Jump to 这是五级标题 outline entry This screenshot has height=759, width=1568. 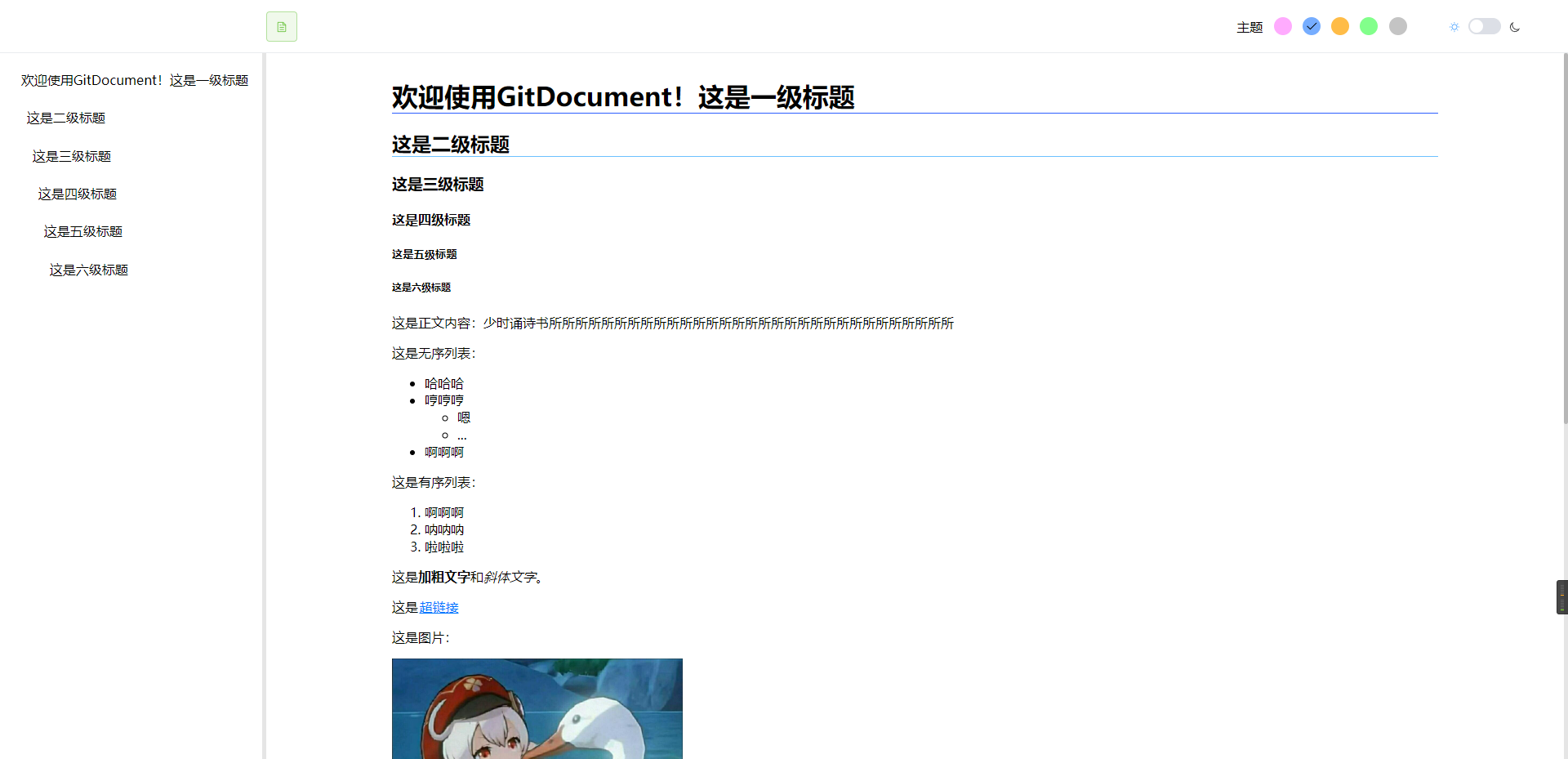83,231
